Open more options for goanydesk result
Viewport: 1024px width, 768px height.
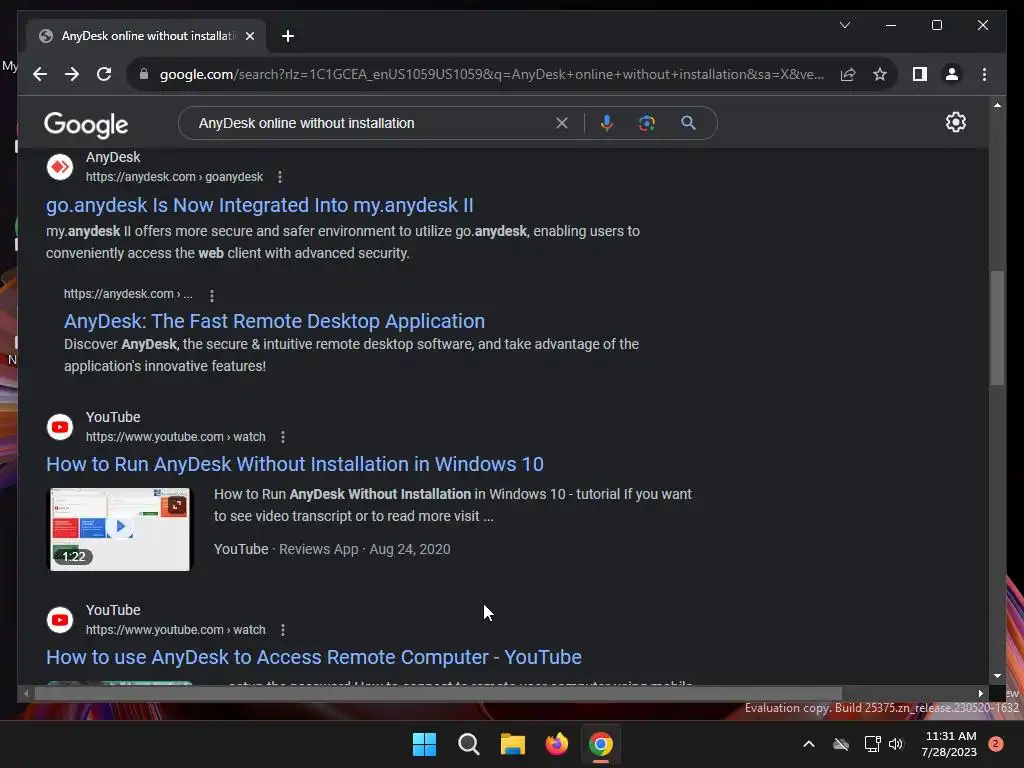280,177
